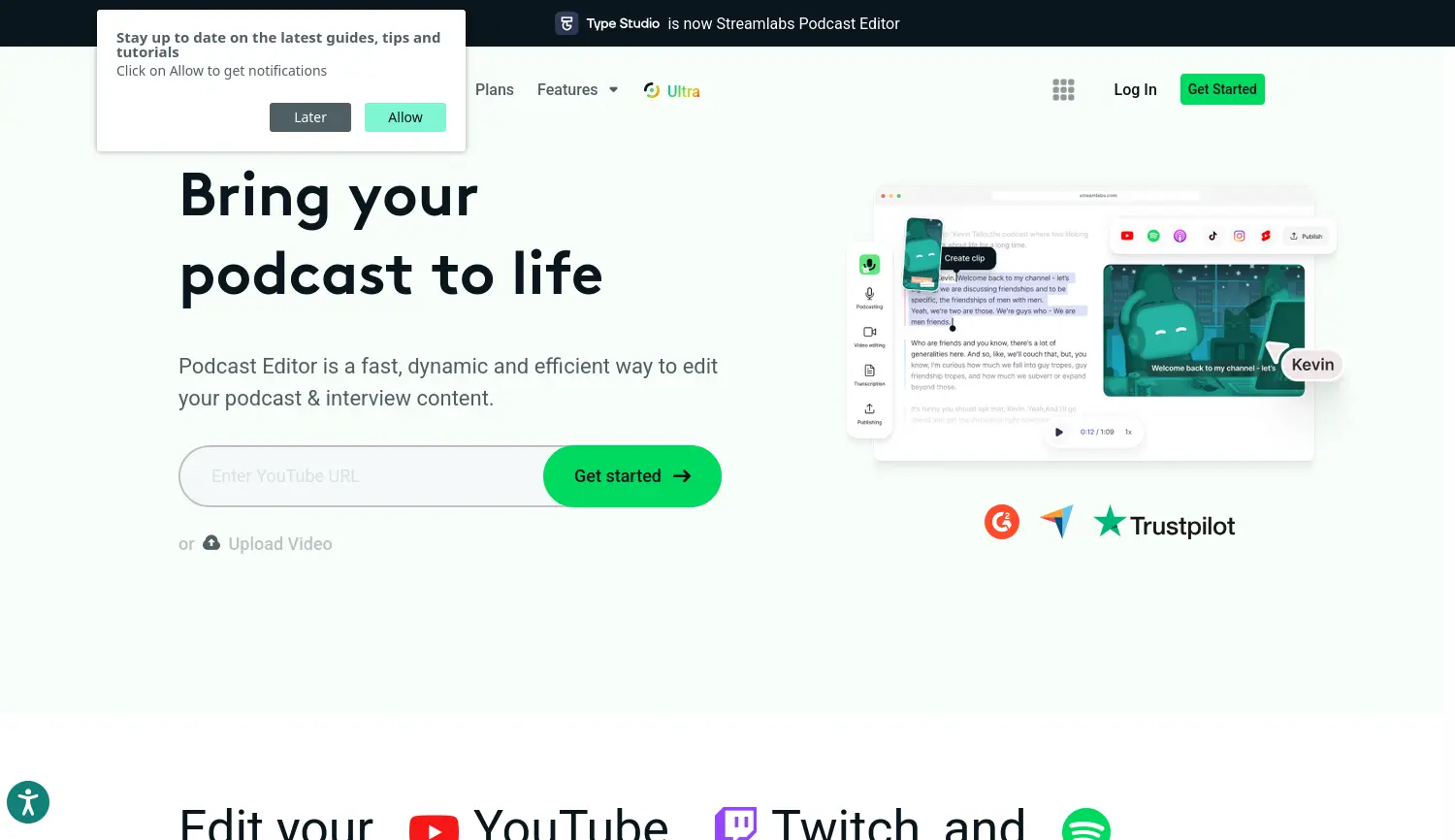Click the Capterra arrow logo
The height and width of the screenshot is (840, 1455).
1056,522
